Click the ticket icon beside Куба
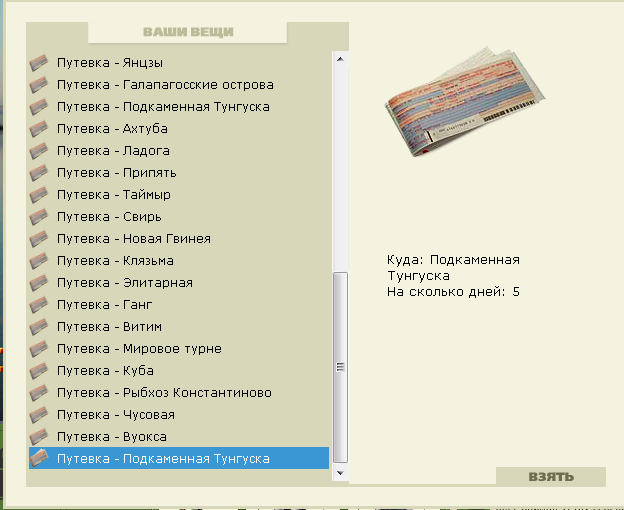The height and width of the screenshot is (510, 624). [39, 371]
